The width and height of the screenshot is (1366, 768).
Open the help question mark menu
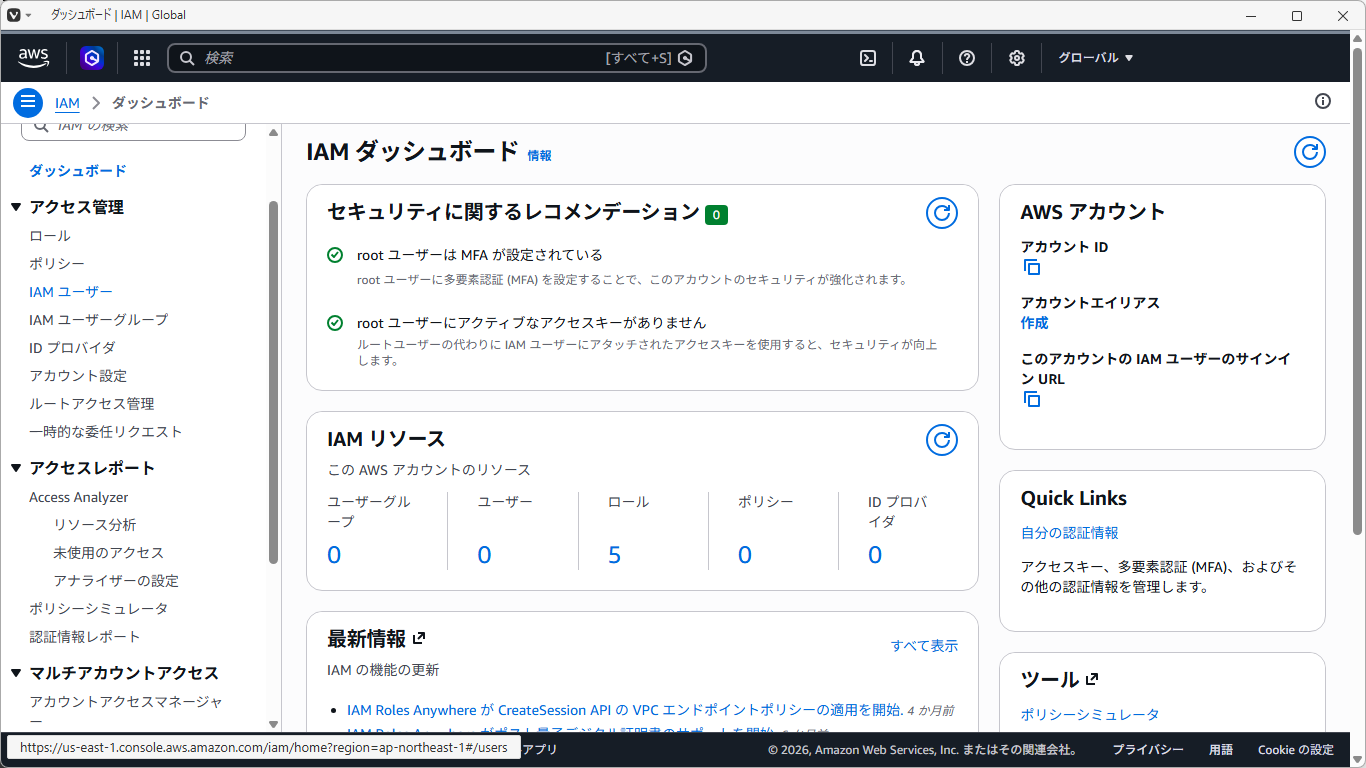[x=967, y=58]
